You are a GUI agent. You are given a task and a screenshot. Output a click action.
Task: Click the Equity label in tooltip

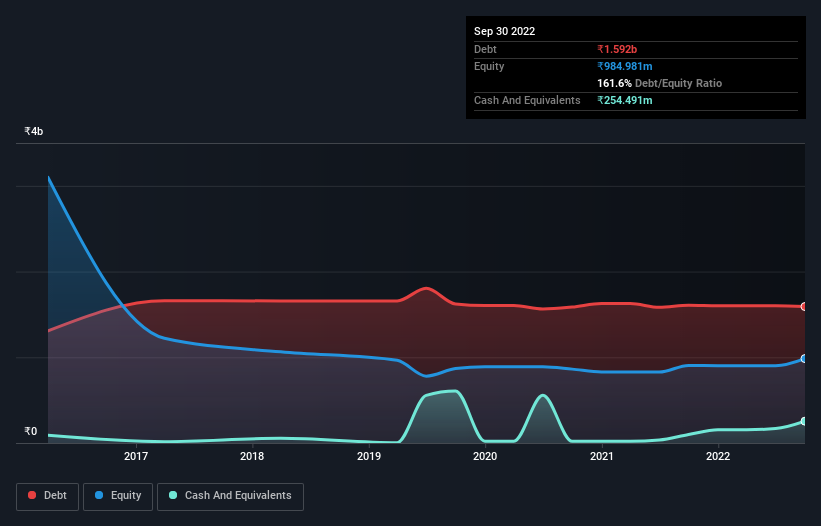click(x=489, y=66)
